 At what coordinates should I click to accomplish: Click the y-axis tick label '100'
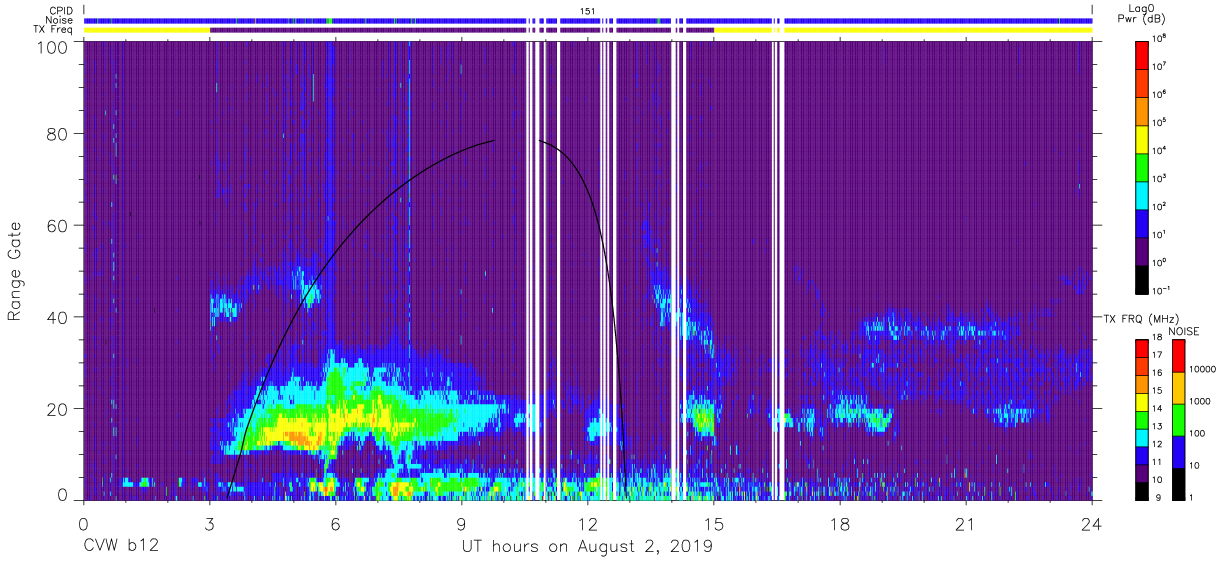[52, 46]
